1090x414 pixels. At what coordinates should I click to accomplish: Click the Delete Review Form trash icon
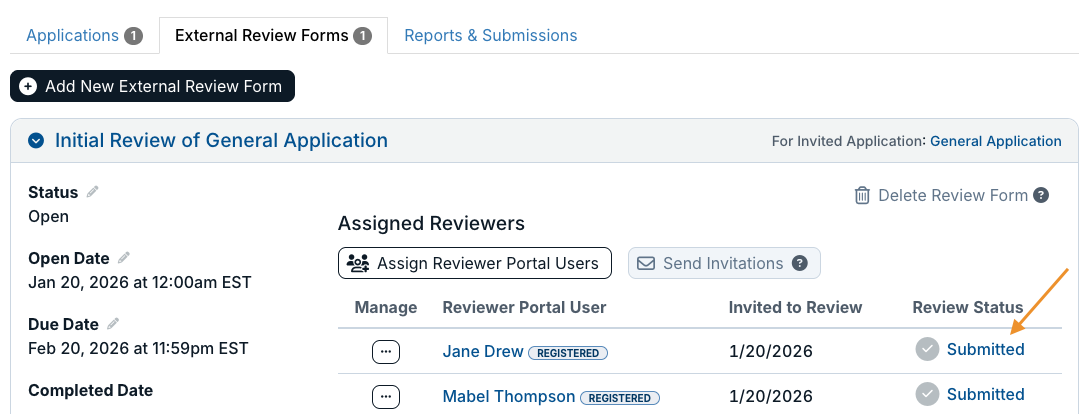pos(862,195)
